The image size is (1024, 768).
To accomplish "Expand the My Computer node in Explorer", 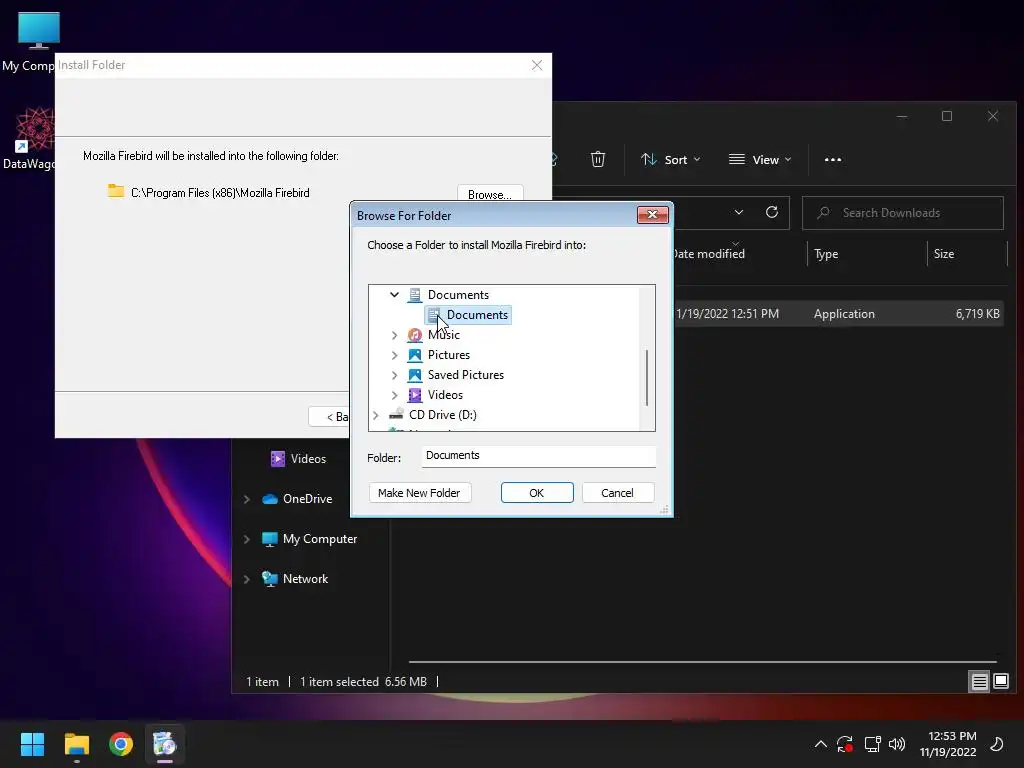I will coord(246,539).
